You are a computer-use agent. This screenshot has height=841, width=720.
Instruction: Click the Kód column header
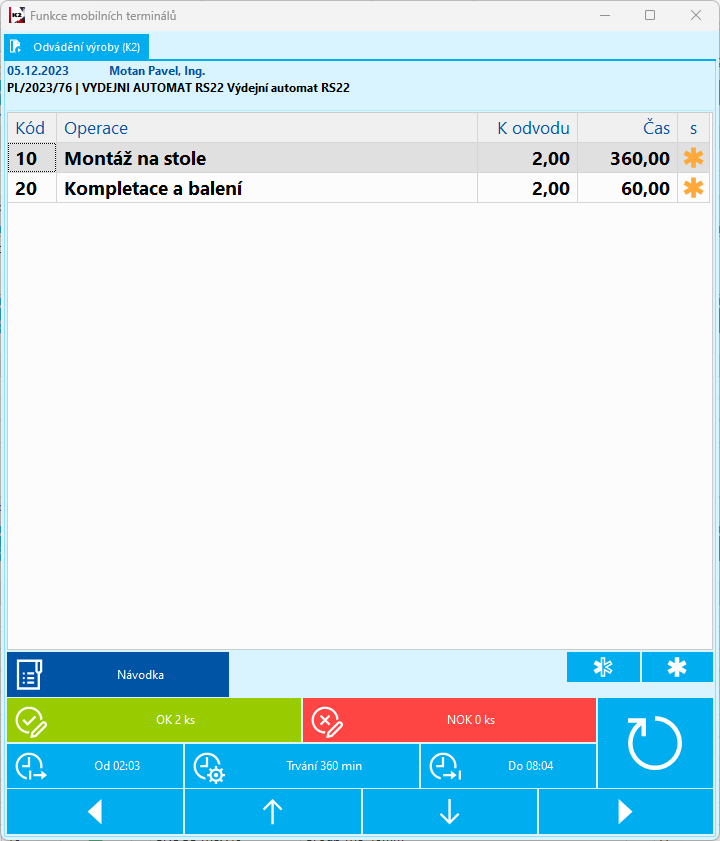coord(32,128)
